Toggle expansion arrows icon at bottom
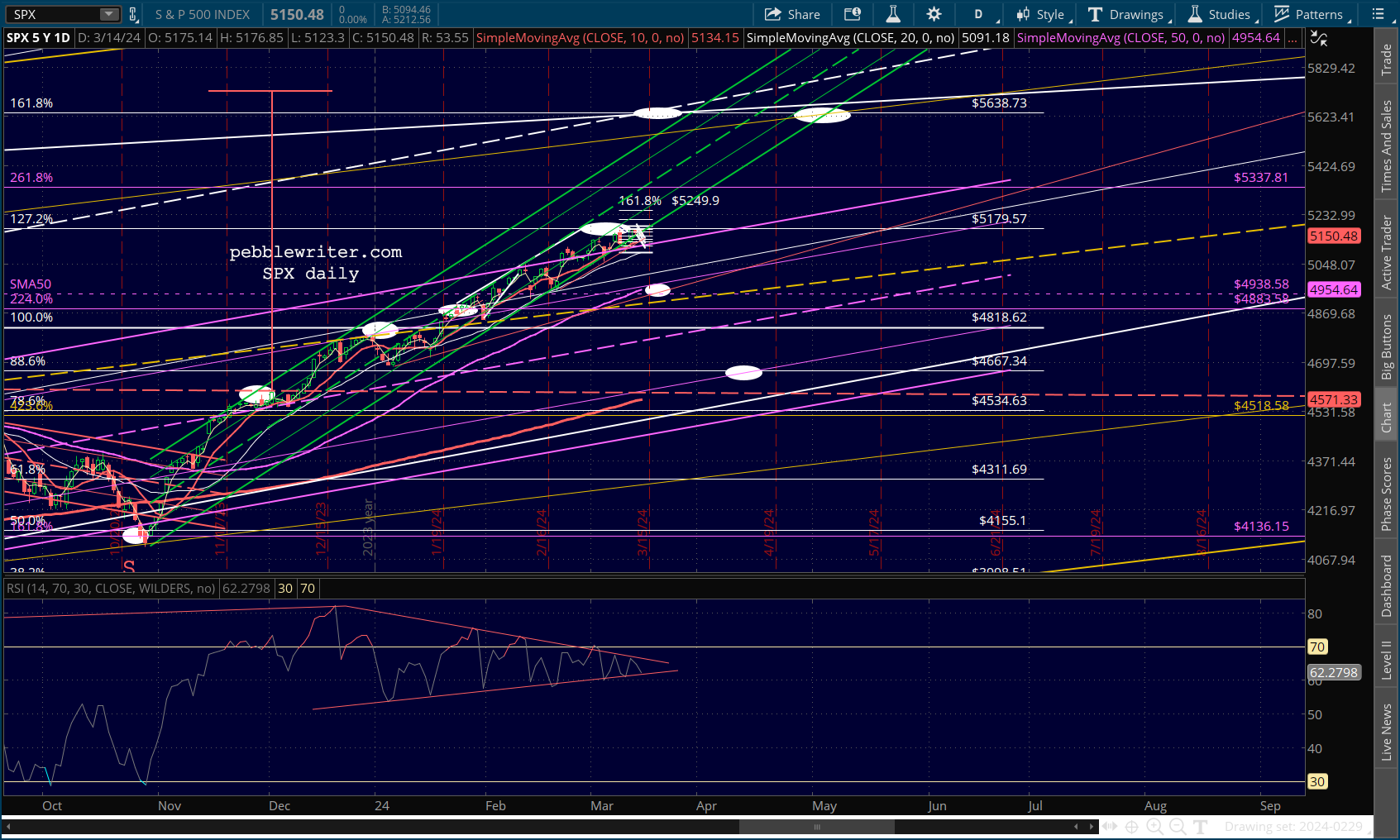The height and width of the screenshot is (840, 1400). [x=1110, y=826]
